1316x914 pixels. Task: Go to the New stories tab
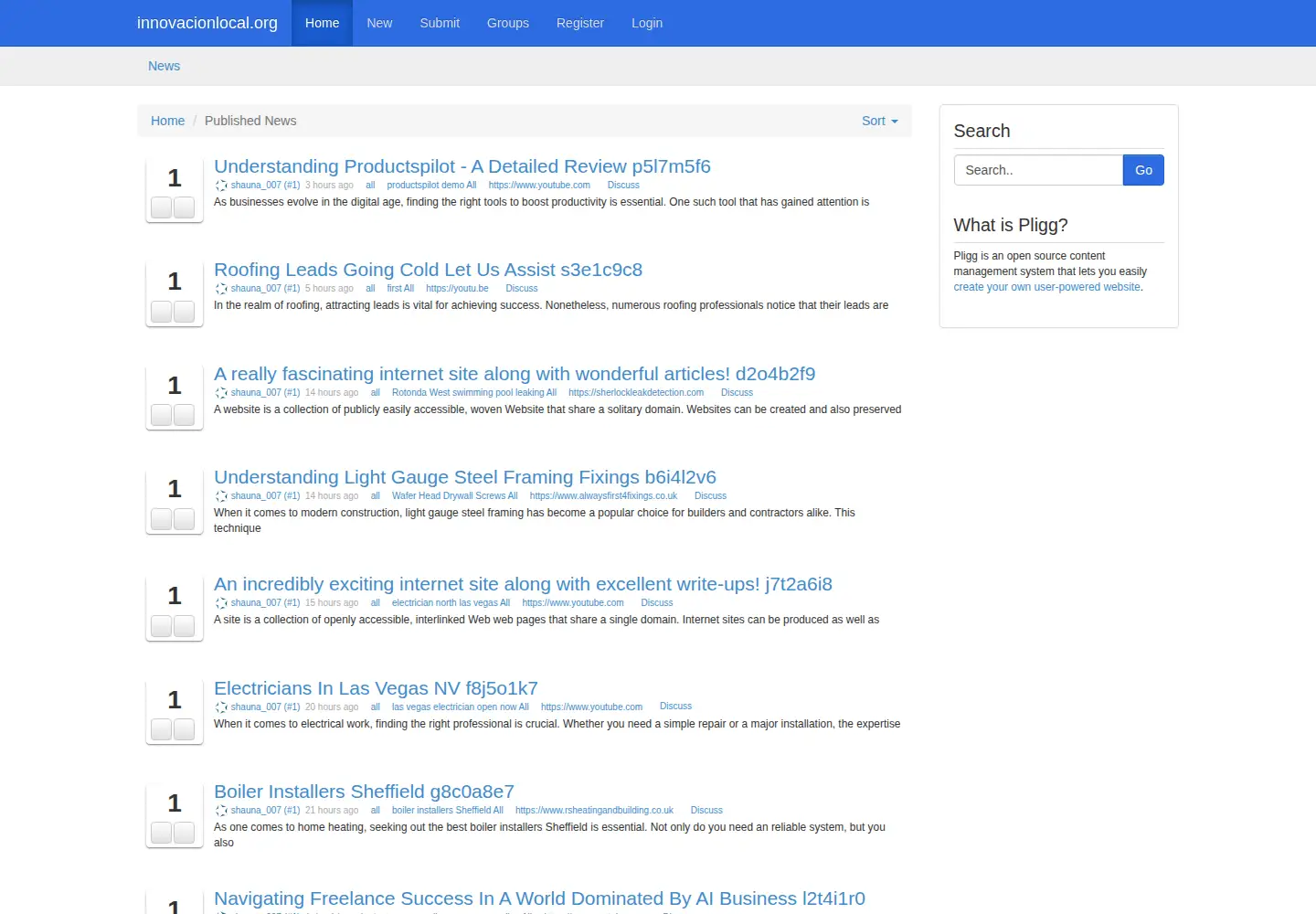point(379,23)
